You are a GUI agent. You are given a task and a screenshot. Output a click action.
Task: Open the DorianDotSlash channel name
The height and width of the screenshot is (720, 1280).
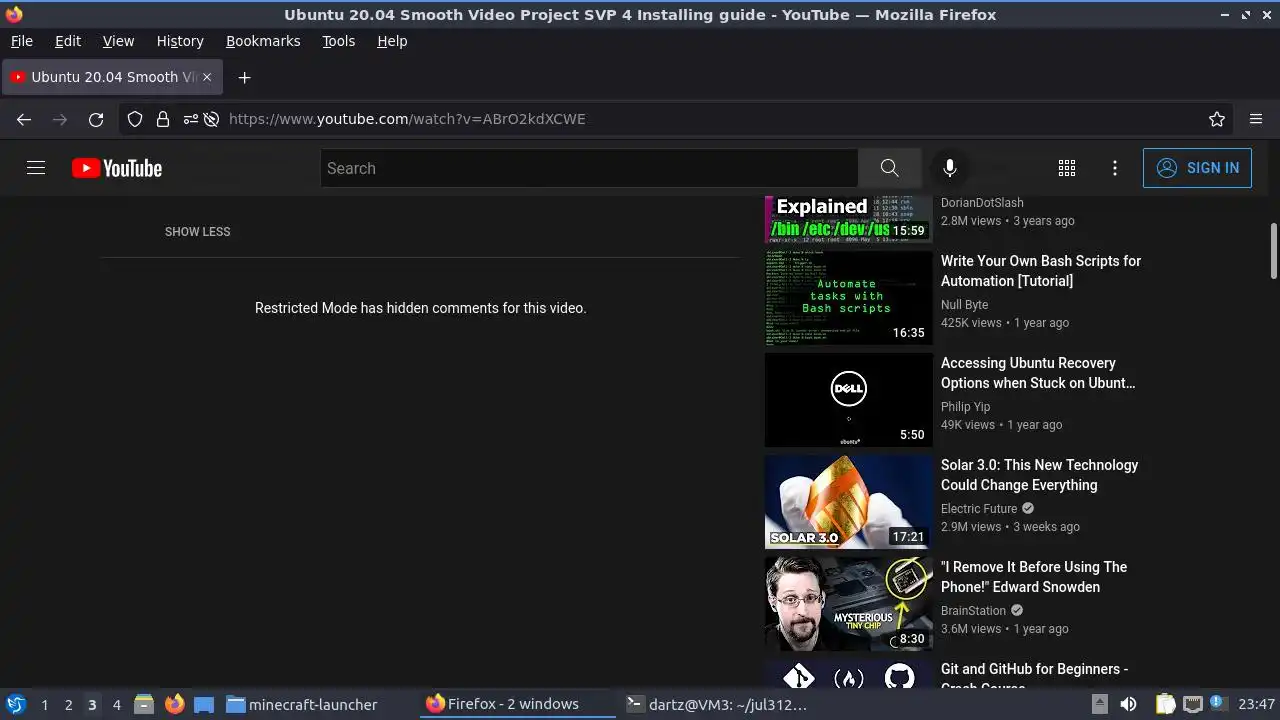982,203
